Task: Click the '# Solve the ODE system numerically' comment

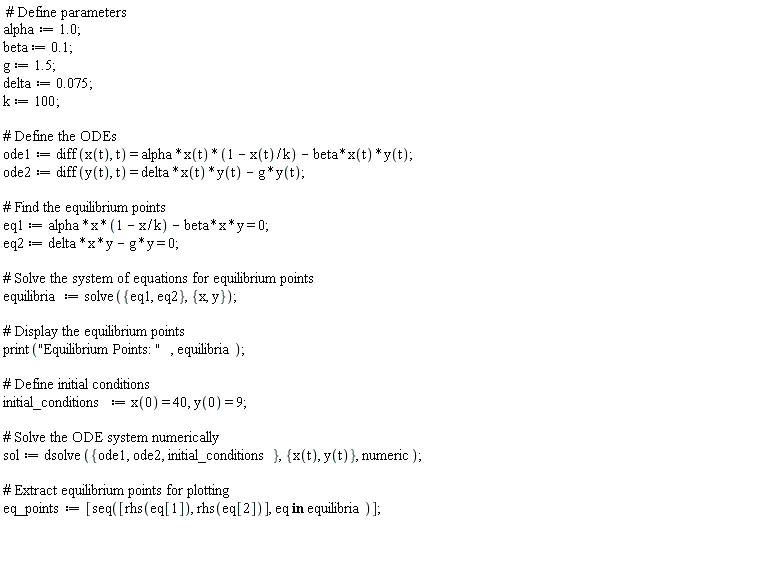Action: click(111, 438)
